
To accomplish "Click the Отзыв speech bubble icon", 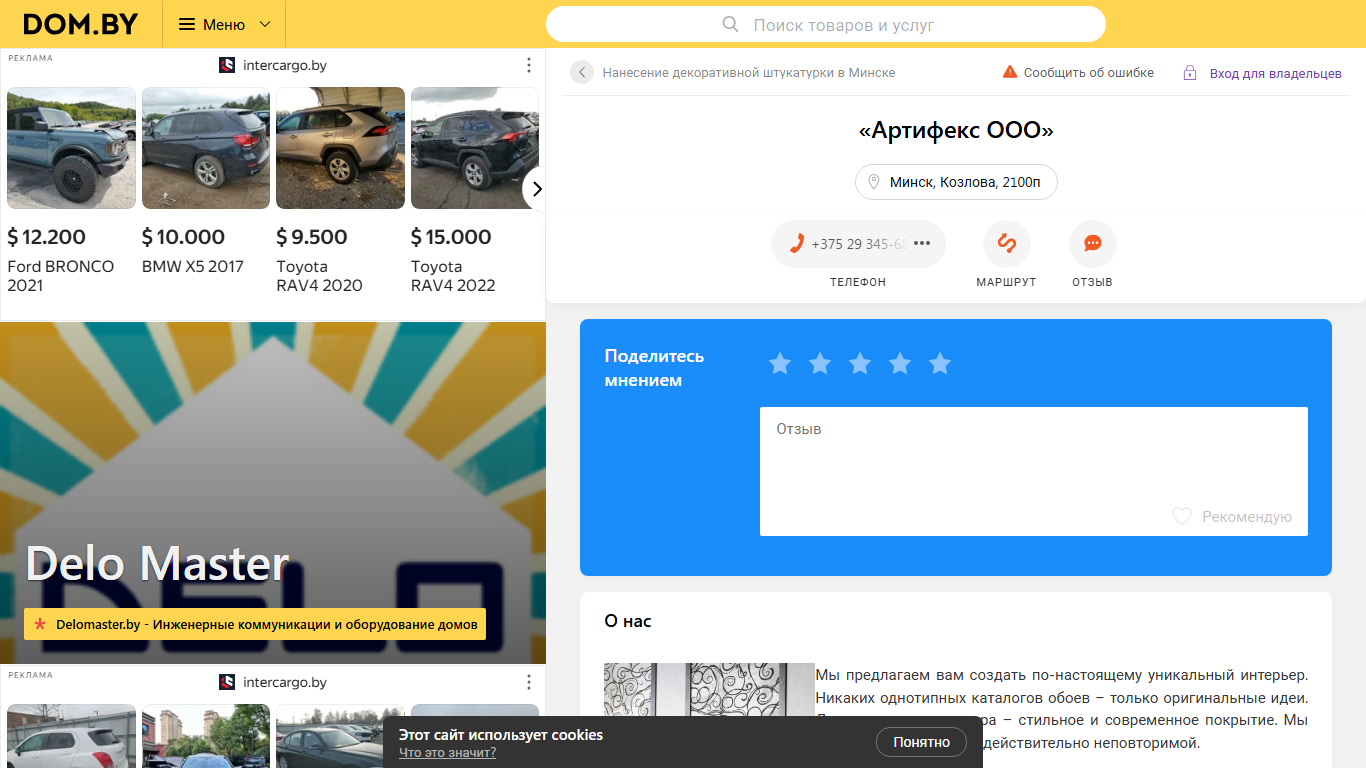I will [x=1093, y=244].
